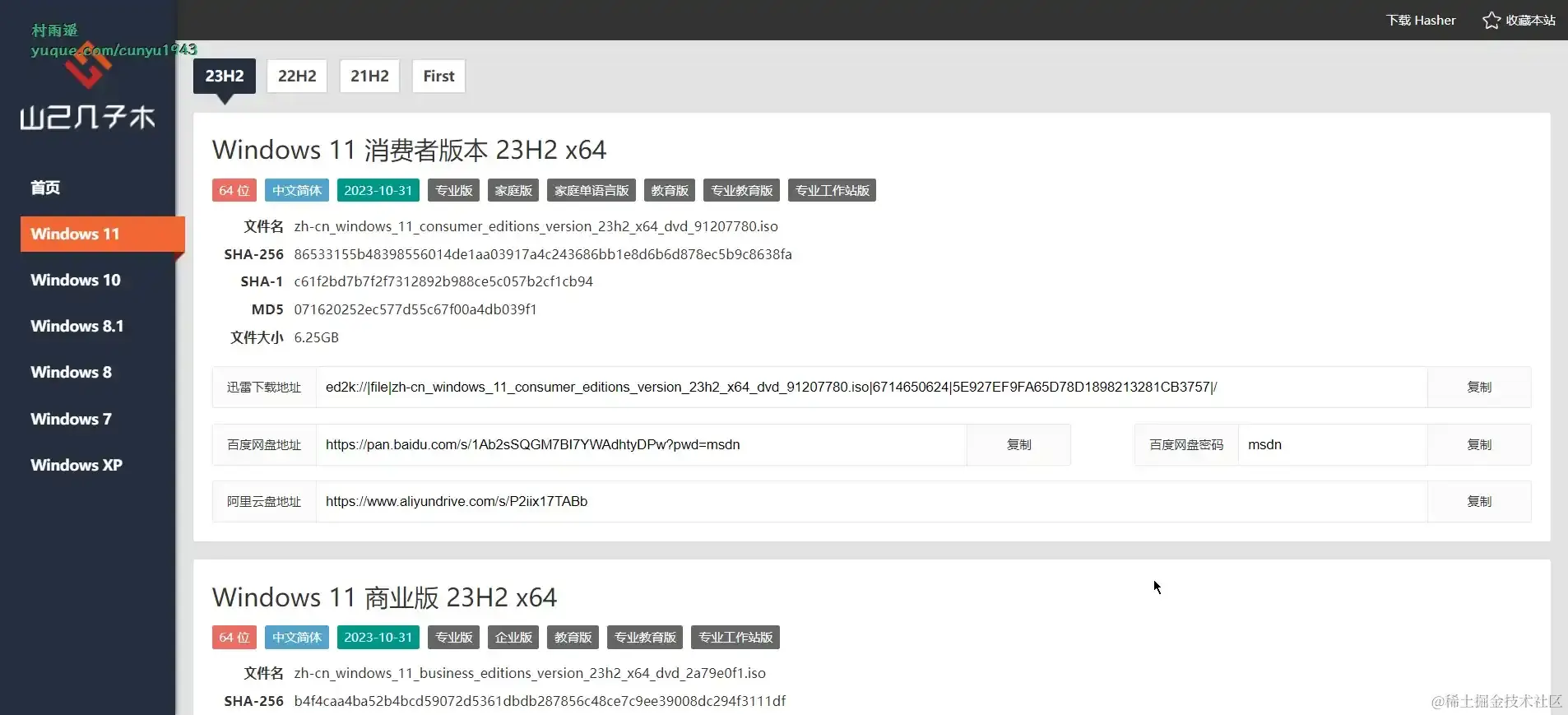Image resolution: width=1568 pixels, height=715 pixels.
Task: Copy the 阿里云盘地址 link
Action: coord(1479,501)
